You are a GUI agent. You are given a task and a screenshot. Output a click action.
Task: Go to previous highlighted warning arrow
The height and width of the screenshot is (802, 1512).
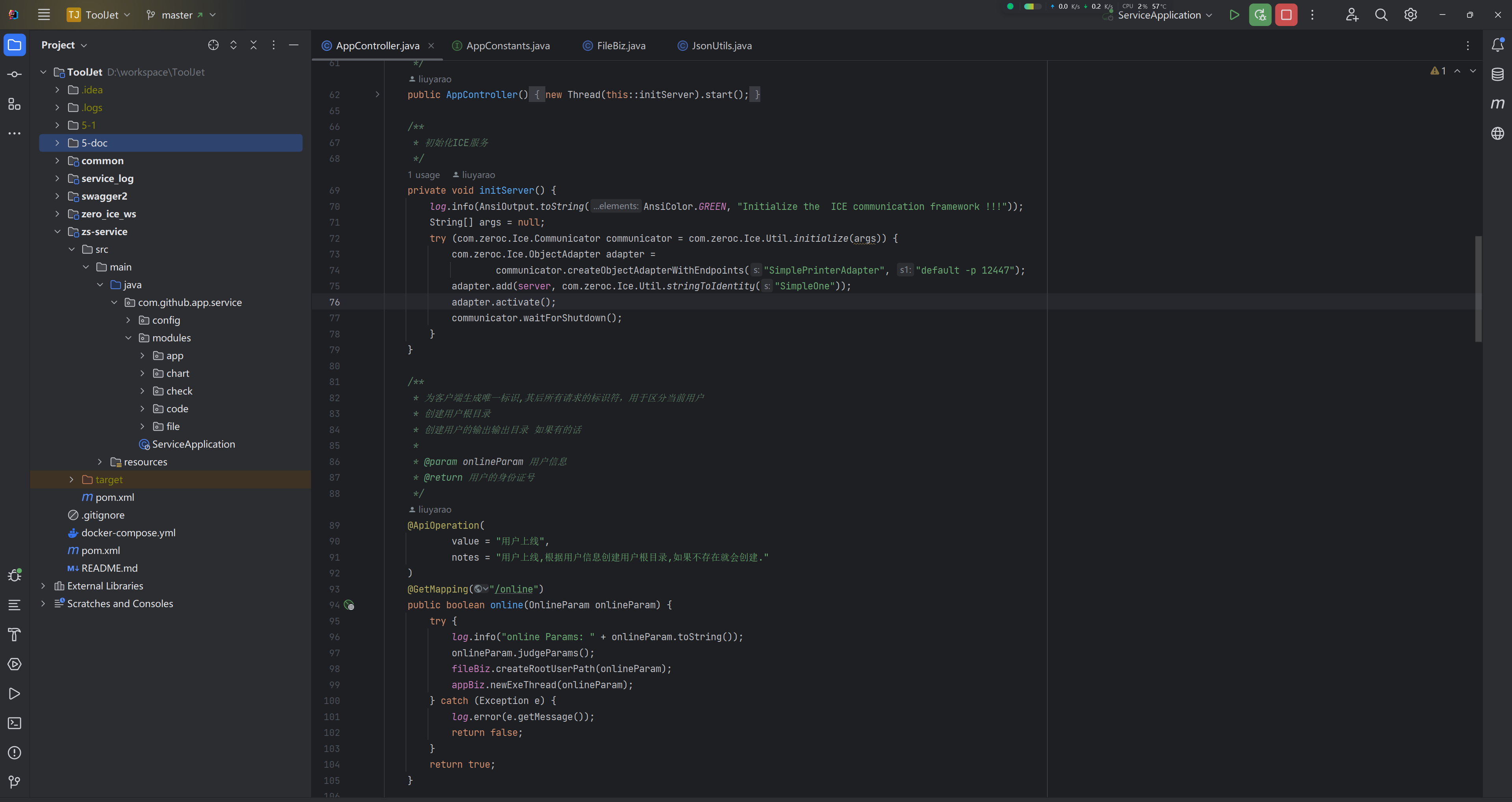[x=1457, y=71]
